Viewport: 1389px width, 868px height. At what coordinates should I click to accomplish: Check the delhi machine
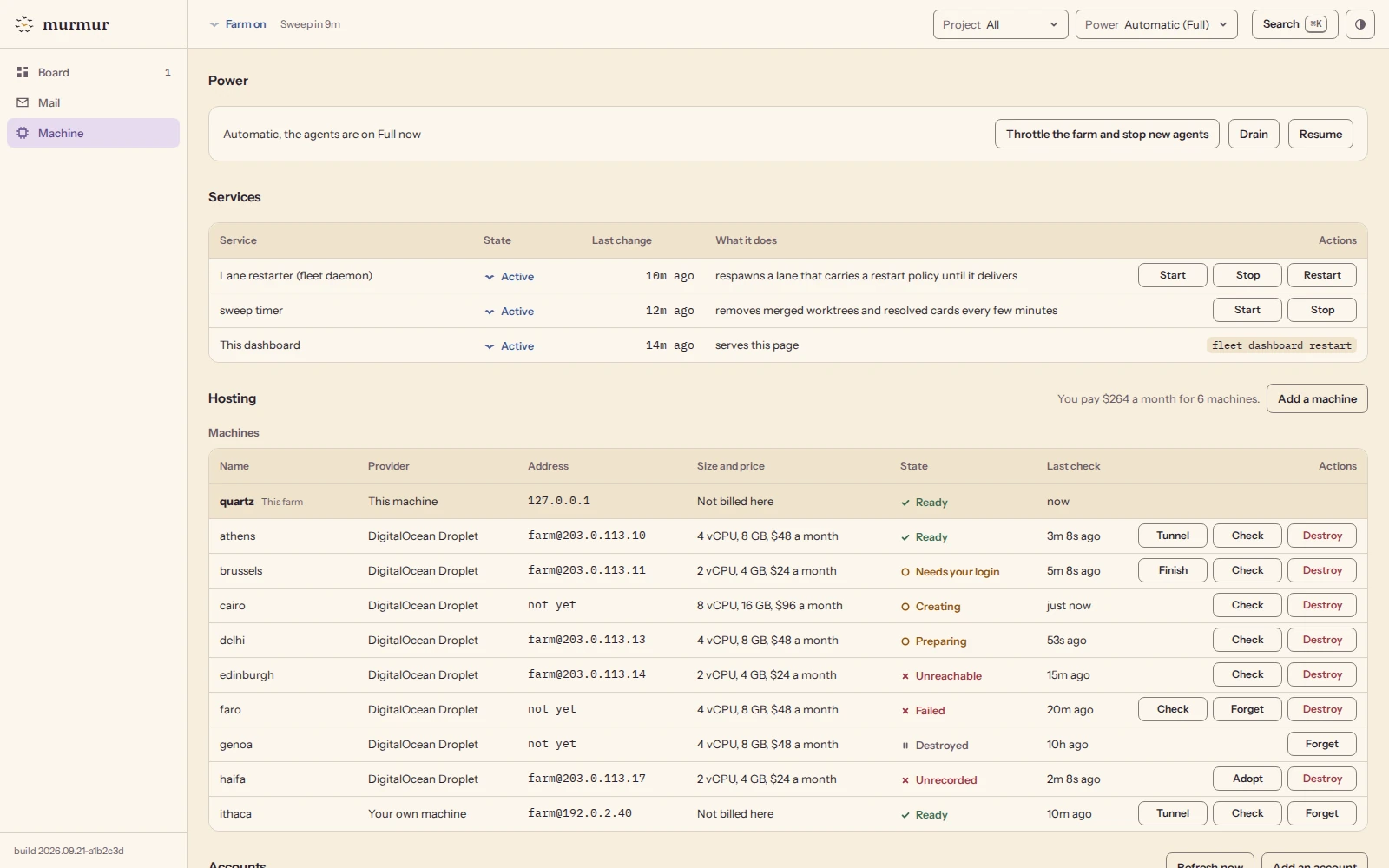(1247, 640)
